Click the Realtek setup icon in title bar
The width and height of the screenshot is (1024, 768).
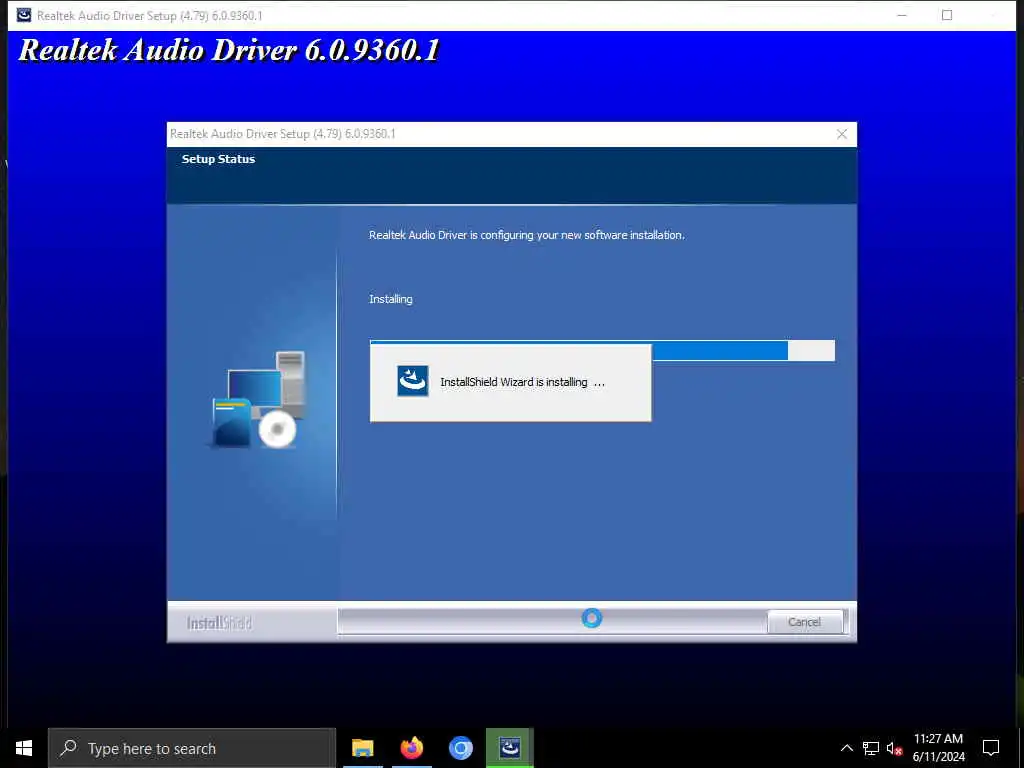[x=24, y=15]
